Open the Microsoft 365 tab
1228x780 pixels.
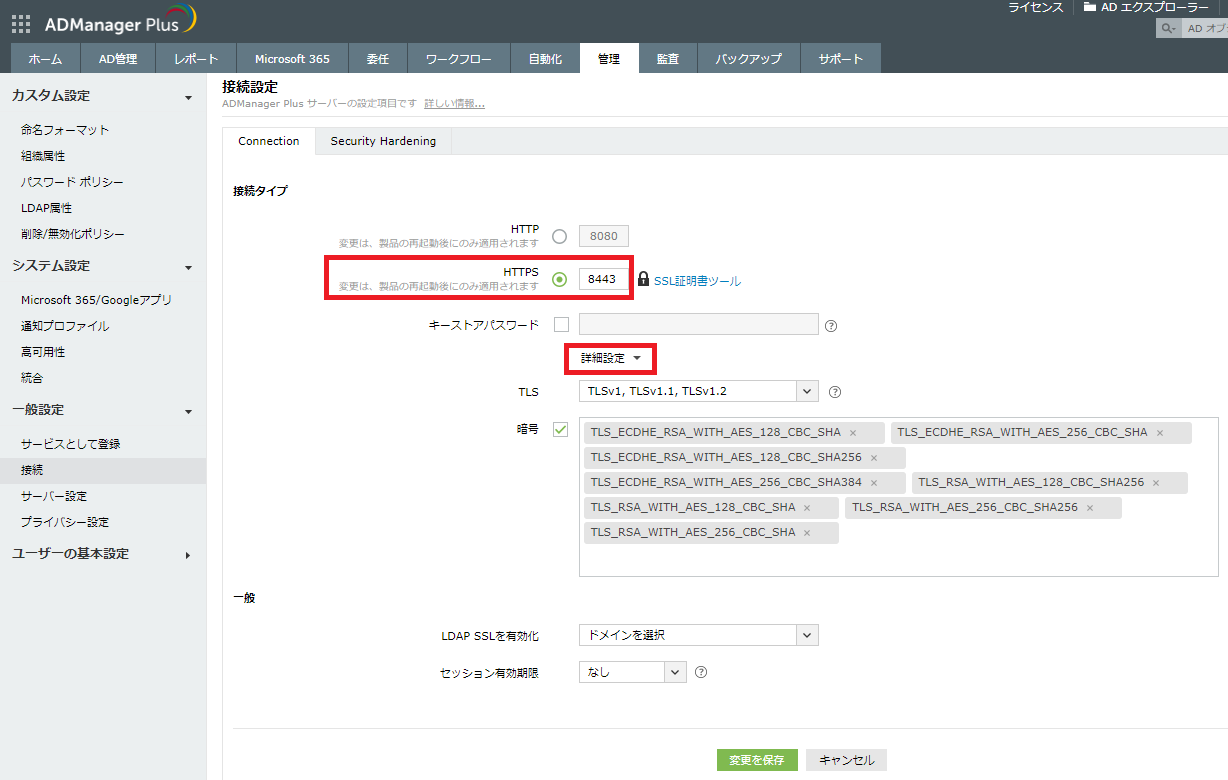click(292, 59)
